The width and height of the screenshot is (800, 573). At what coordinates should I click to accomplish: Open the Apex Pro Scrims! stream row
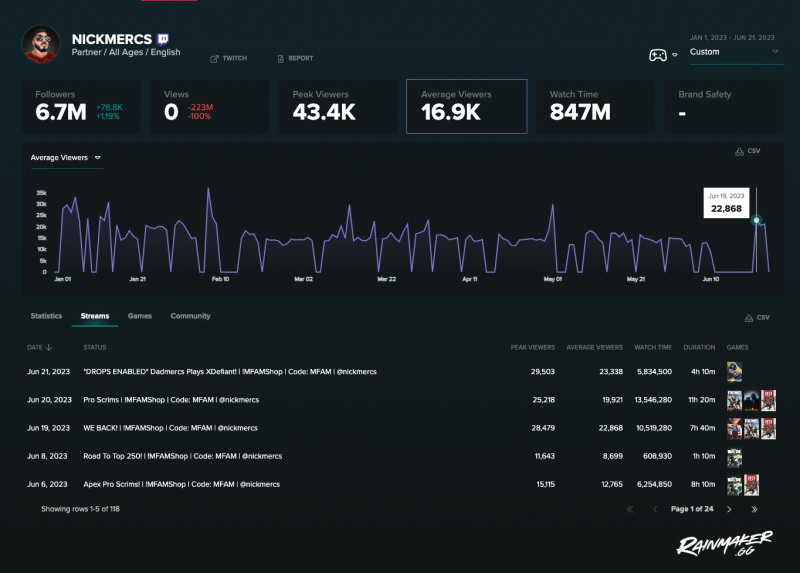(402, 484)
